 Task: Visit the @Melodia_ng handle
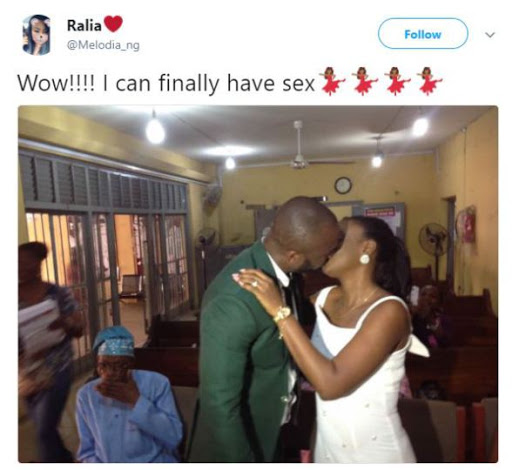[103, 45]
